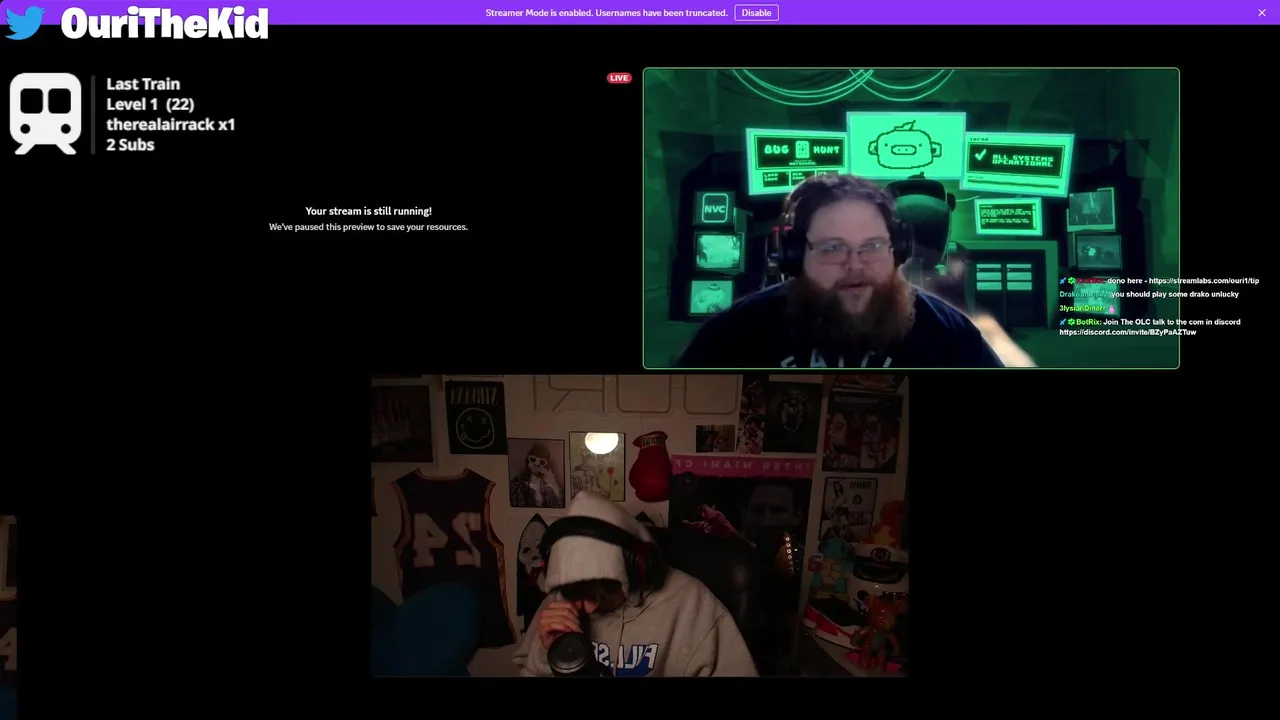Click 'Streamer Mode is enabled' banner text
Viewport: 1280px width, 720px height.
point(606,13)
